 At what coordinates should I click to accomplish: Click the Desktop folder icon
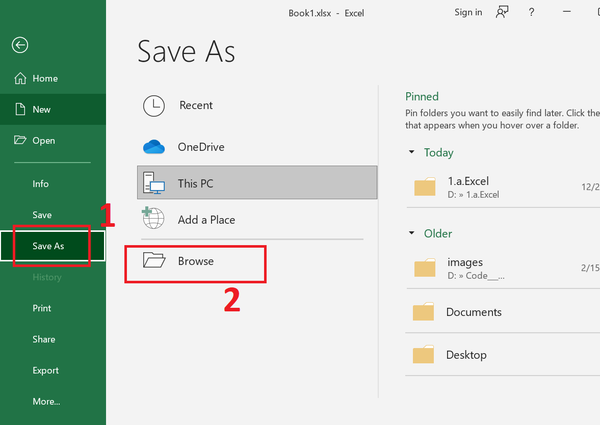424,354
